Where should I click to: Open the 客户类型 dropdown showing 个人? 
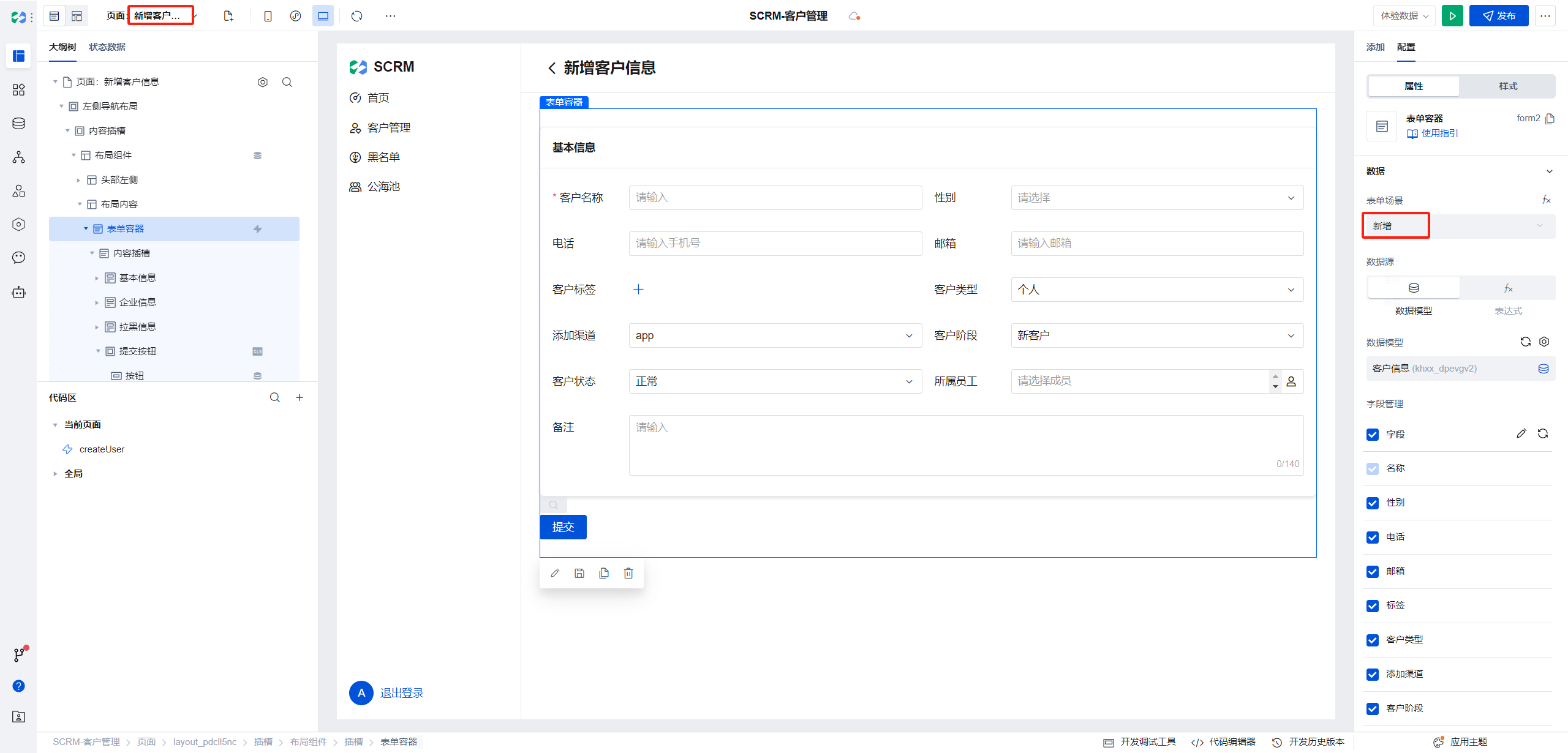tap(1156, 290)
